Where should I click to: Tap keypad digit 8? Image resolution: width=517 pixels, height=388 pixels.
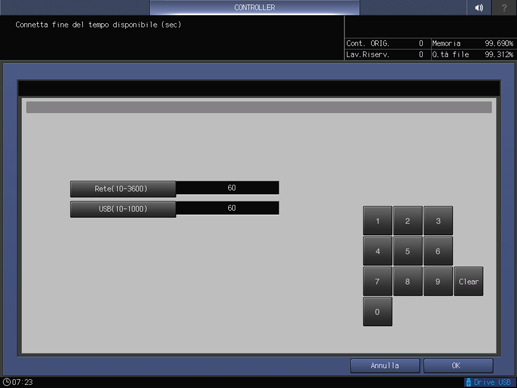(408, 281)
